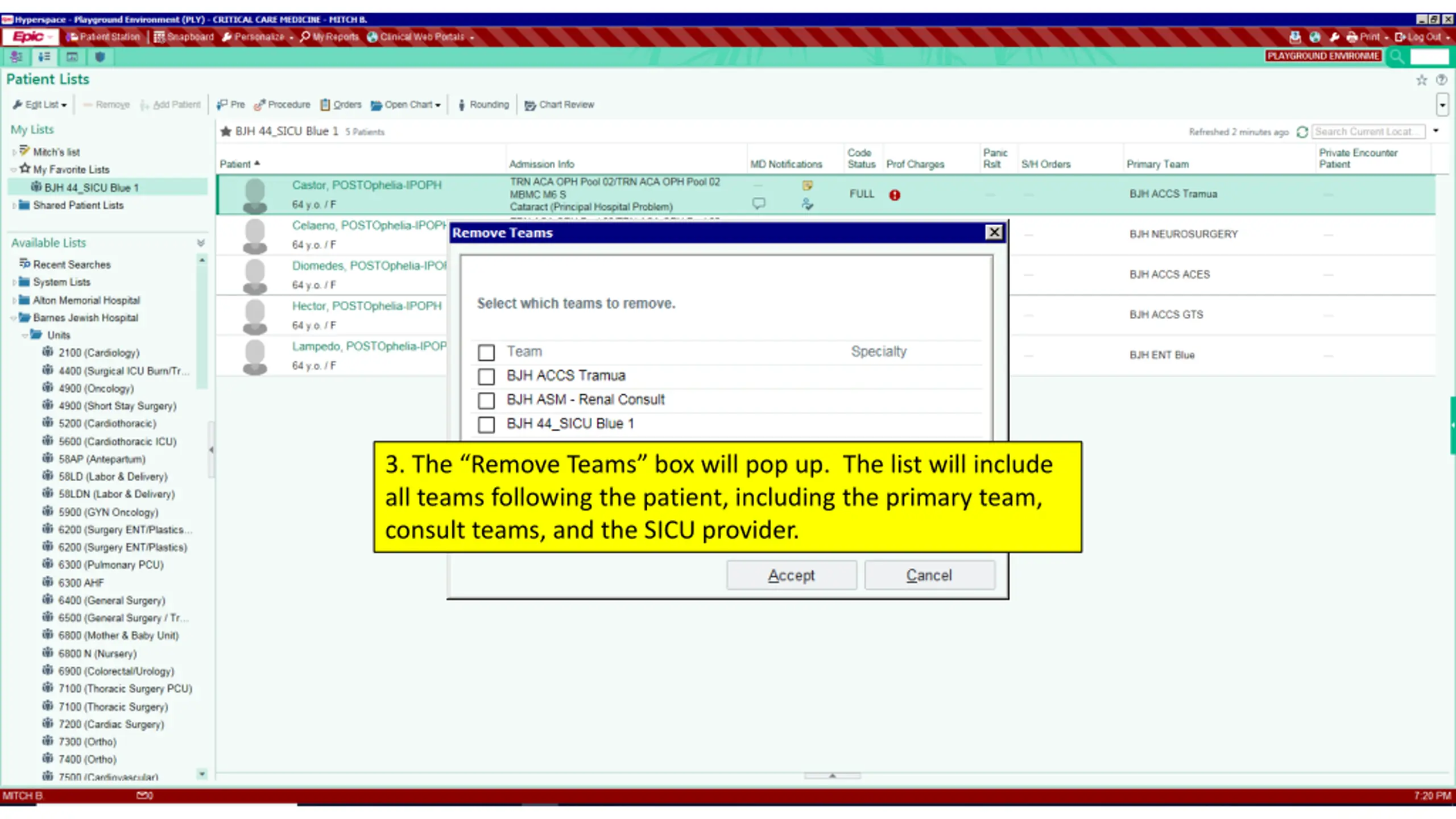The image size is (1456, 819).
Task: Click the speech bubble notification icon in Castor's row
Action: [x=759, y=203]
